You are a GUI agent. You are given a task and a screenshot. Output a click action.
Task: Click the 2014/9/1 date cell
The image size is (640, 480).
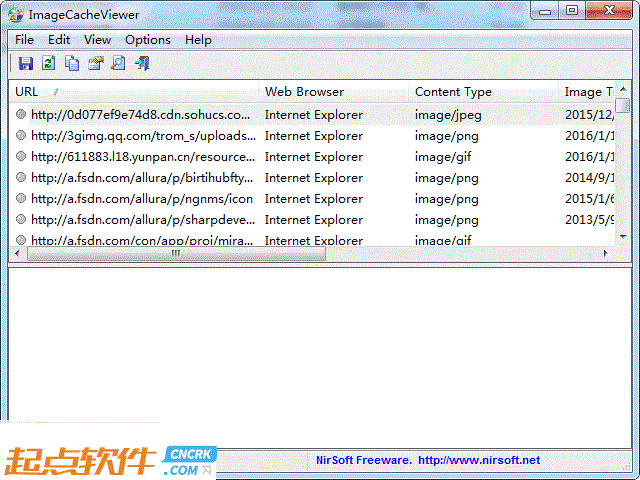point(589,178)
